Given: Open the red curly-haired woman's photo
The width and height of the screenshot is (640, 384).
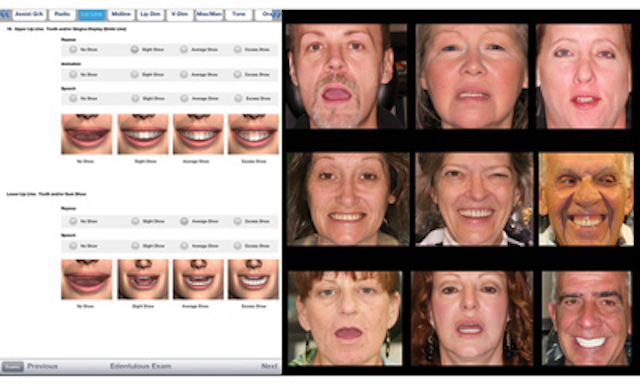Looking at the screenshot, I should coord(472,318).
